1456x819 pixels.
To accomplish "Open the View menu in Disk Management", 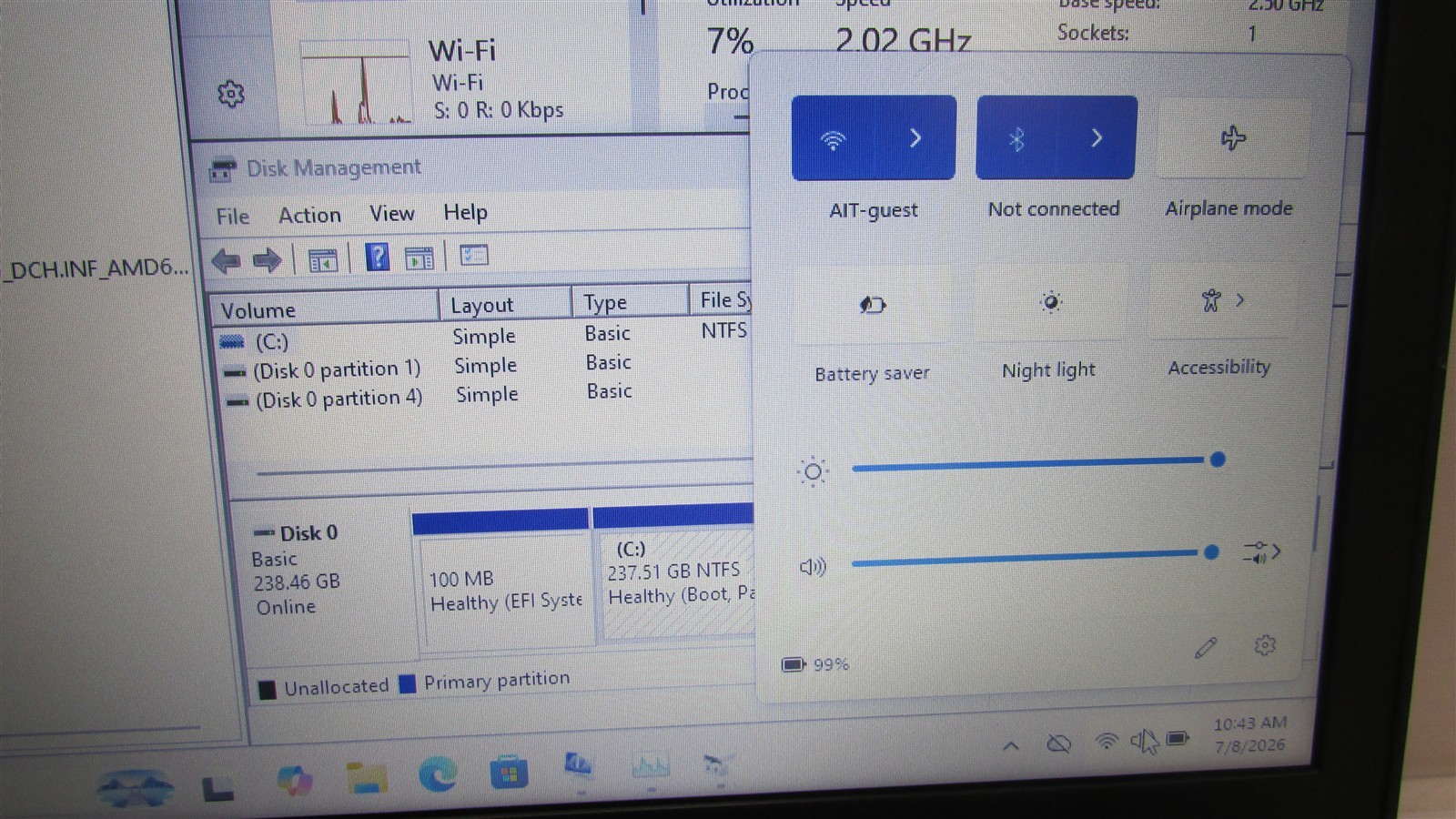I will [391, 213].
